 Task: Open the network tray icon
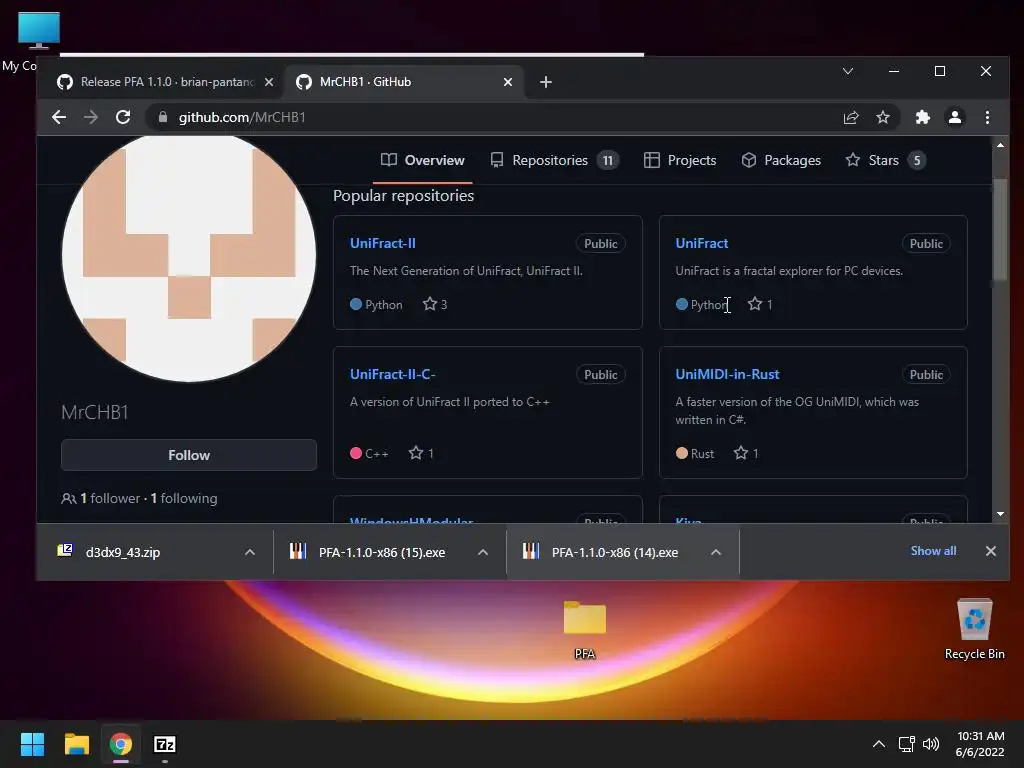point(906,744)
